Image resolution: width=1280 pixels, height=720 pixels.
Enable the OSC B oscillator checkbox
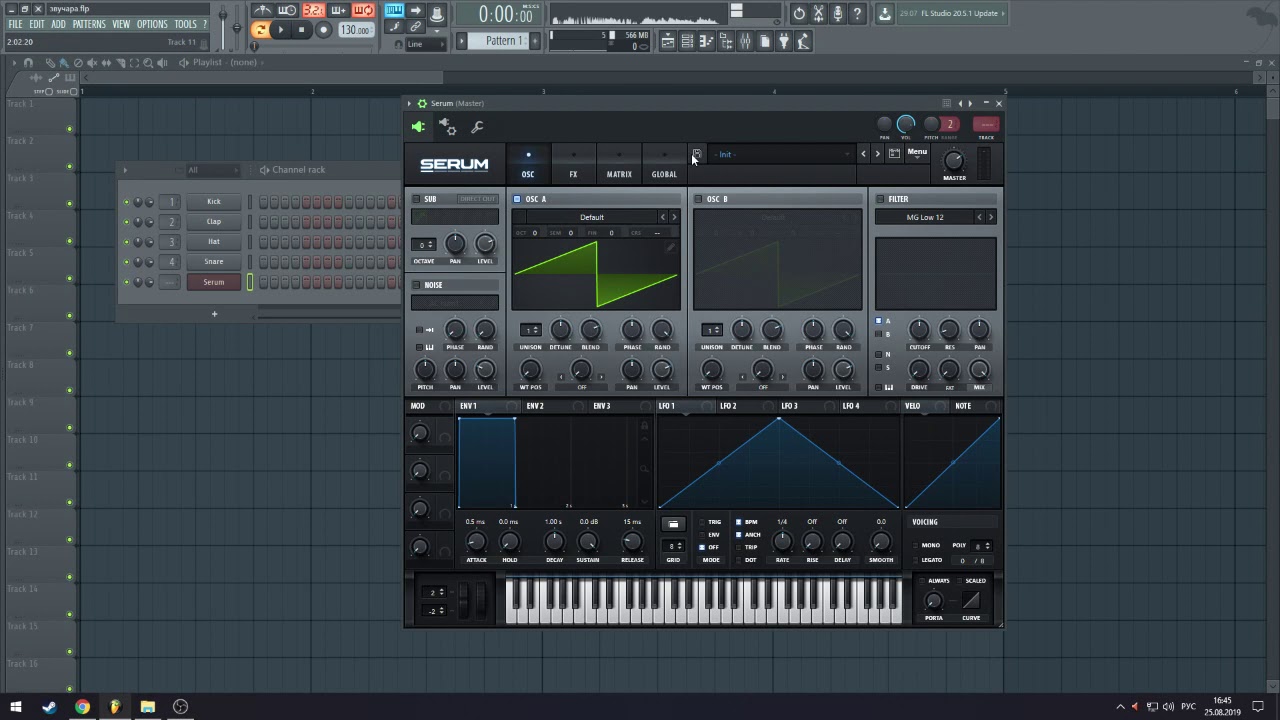click(698, 199)
